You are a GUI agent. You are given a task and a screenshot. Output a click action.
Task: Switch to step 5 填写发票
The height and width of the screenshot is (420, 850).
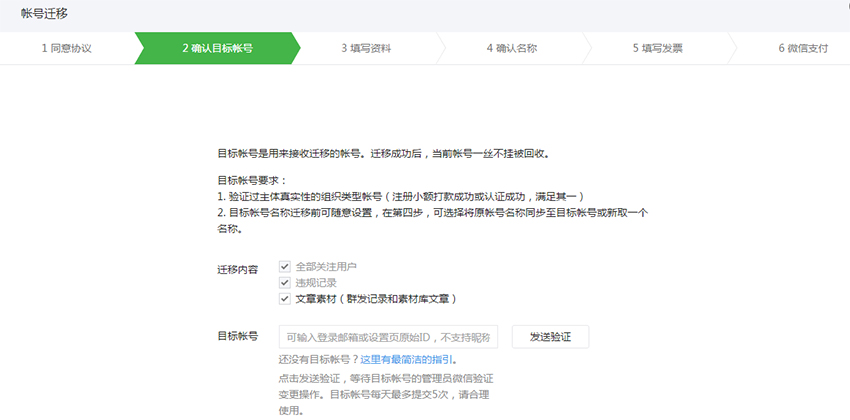point(657,48)
